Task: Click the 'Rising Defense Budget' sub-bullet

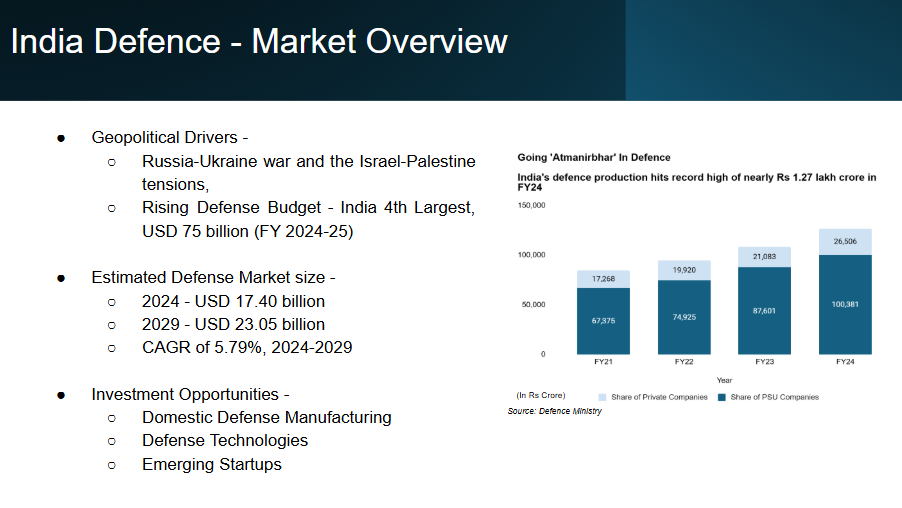Action: pyautogui.click(x=308, y=219)
